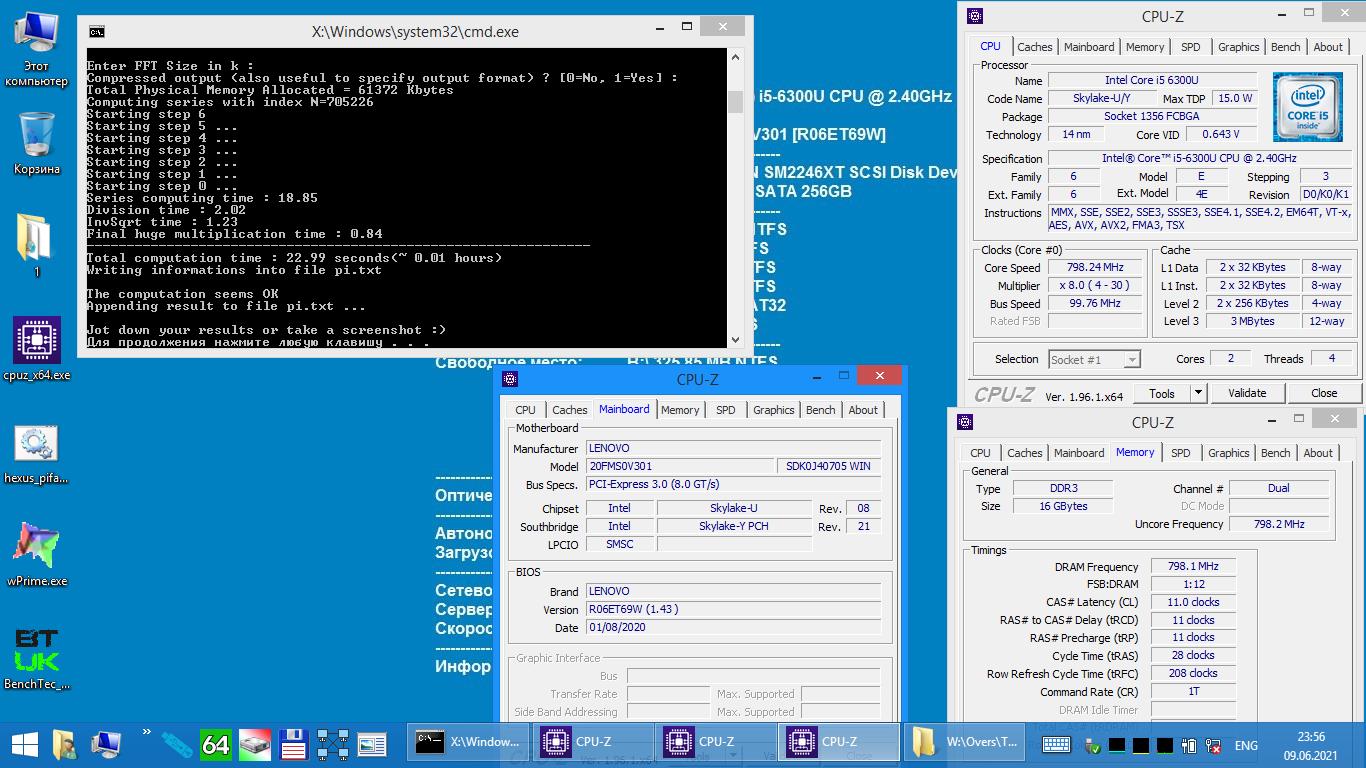Open SPD tab in the Memory CPU-Z window
The image size is (1366, 768).
point(1180,453)
